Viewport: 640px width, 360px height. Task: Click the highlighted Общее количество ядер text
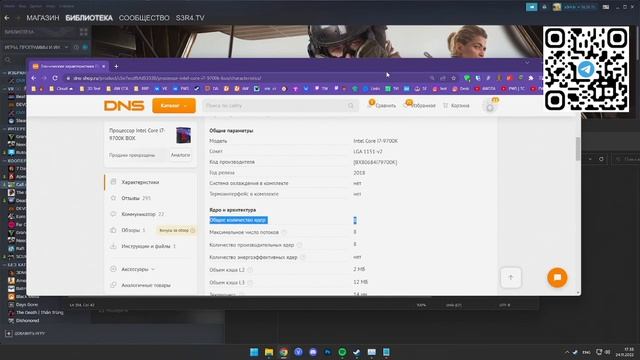238,220
